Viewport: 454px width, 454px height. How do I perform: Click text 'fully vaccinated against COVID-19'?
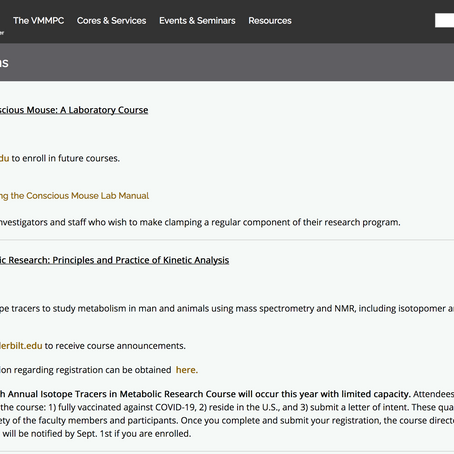click(x=127, y=407)
